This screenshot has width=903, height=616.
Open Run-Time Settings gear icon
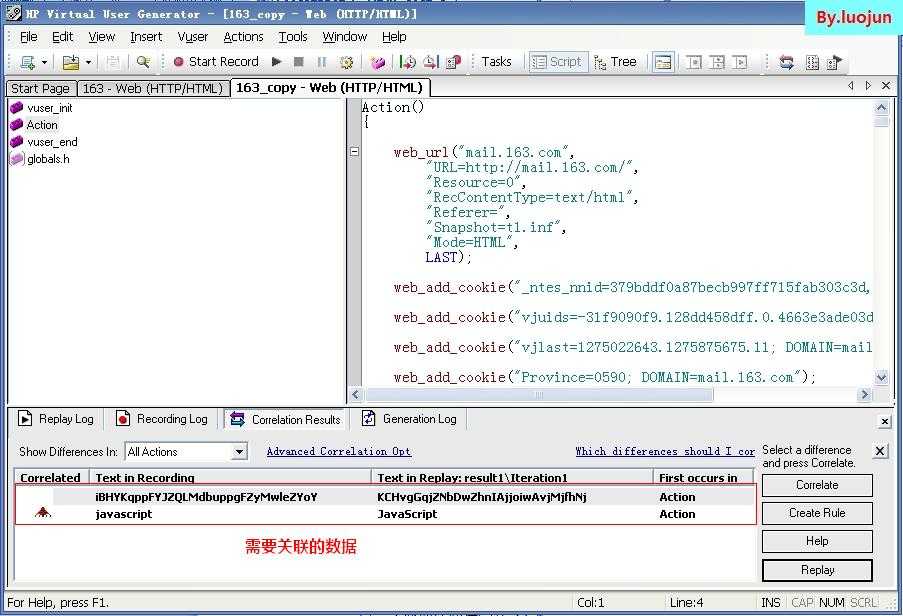[x=346, y=62]
